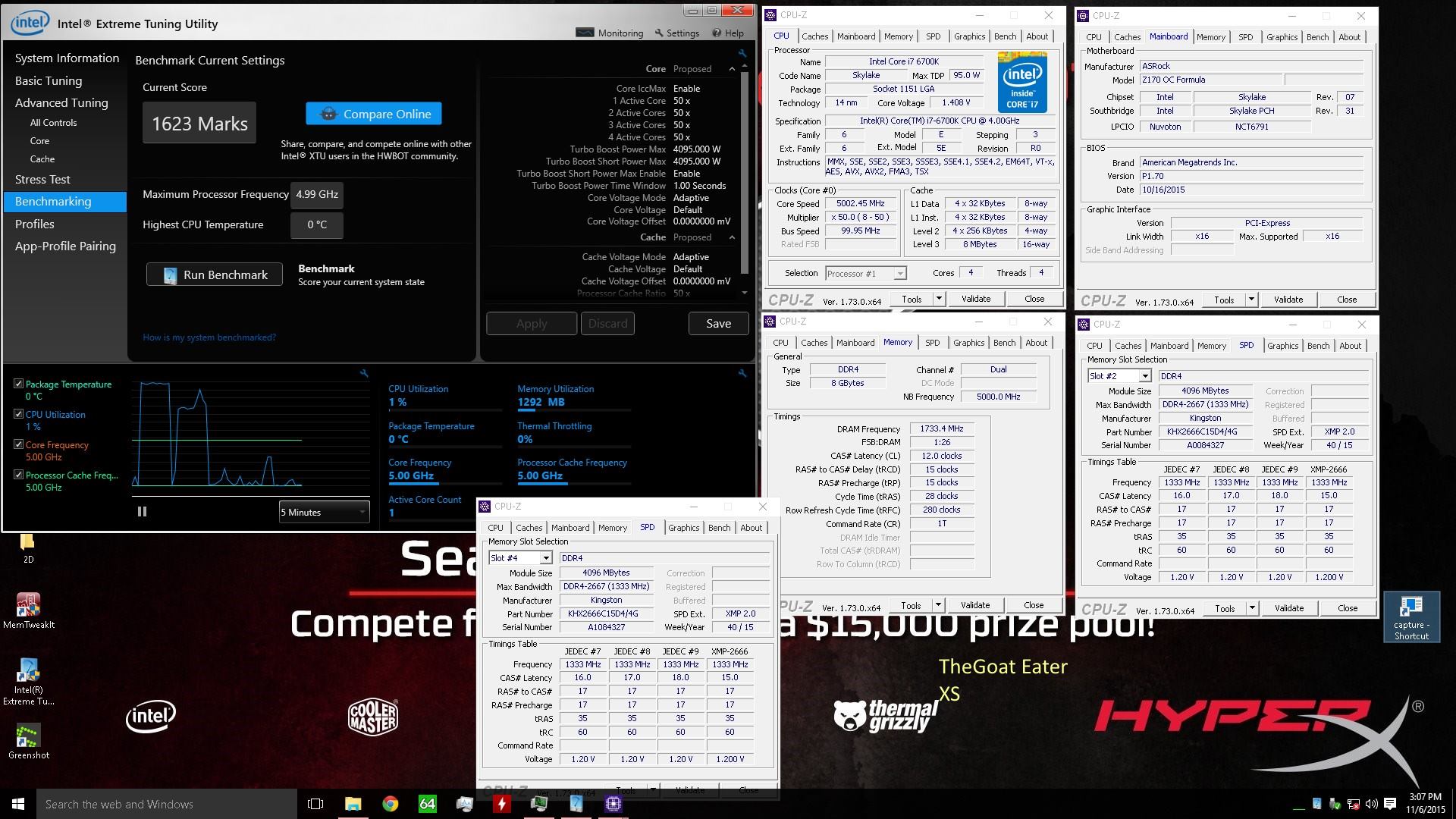Image resolution: width=1456 pixels, height=819 pixels.
Task: Open Profiles in the XTU sidebar
Action: tap(35, 224)
